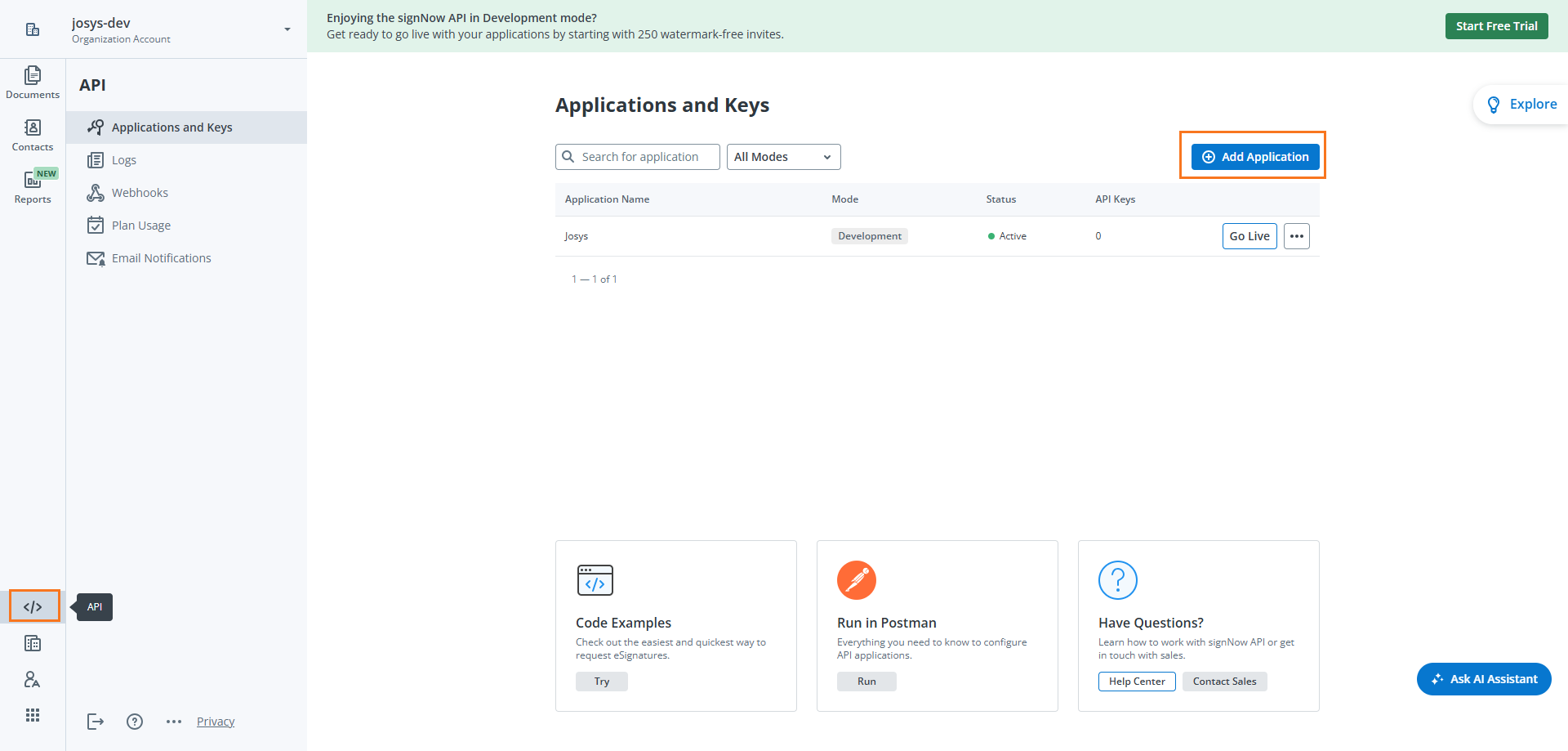This screenshot has height=751, width=1568.
Task: Open the All Modes filter dropdown
Action: 783,157
